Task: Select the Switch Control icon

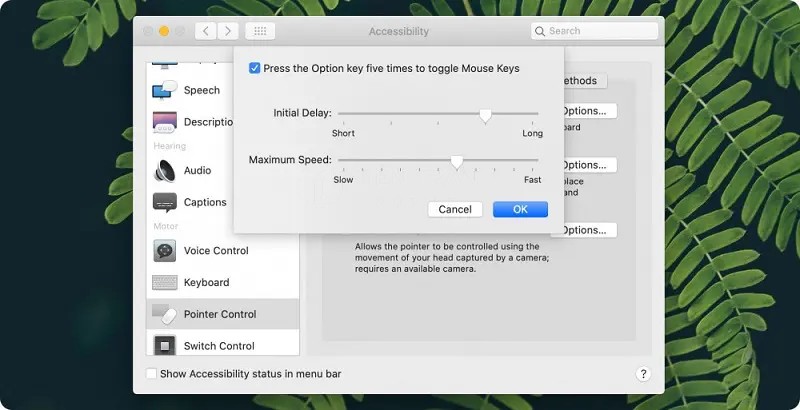Action: pos(165,346)
